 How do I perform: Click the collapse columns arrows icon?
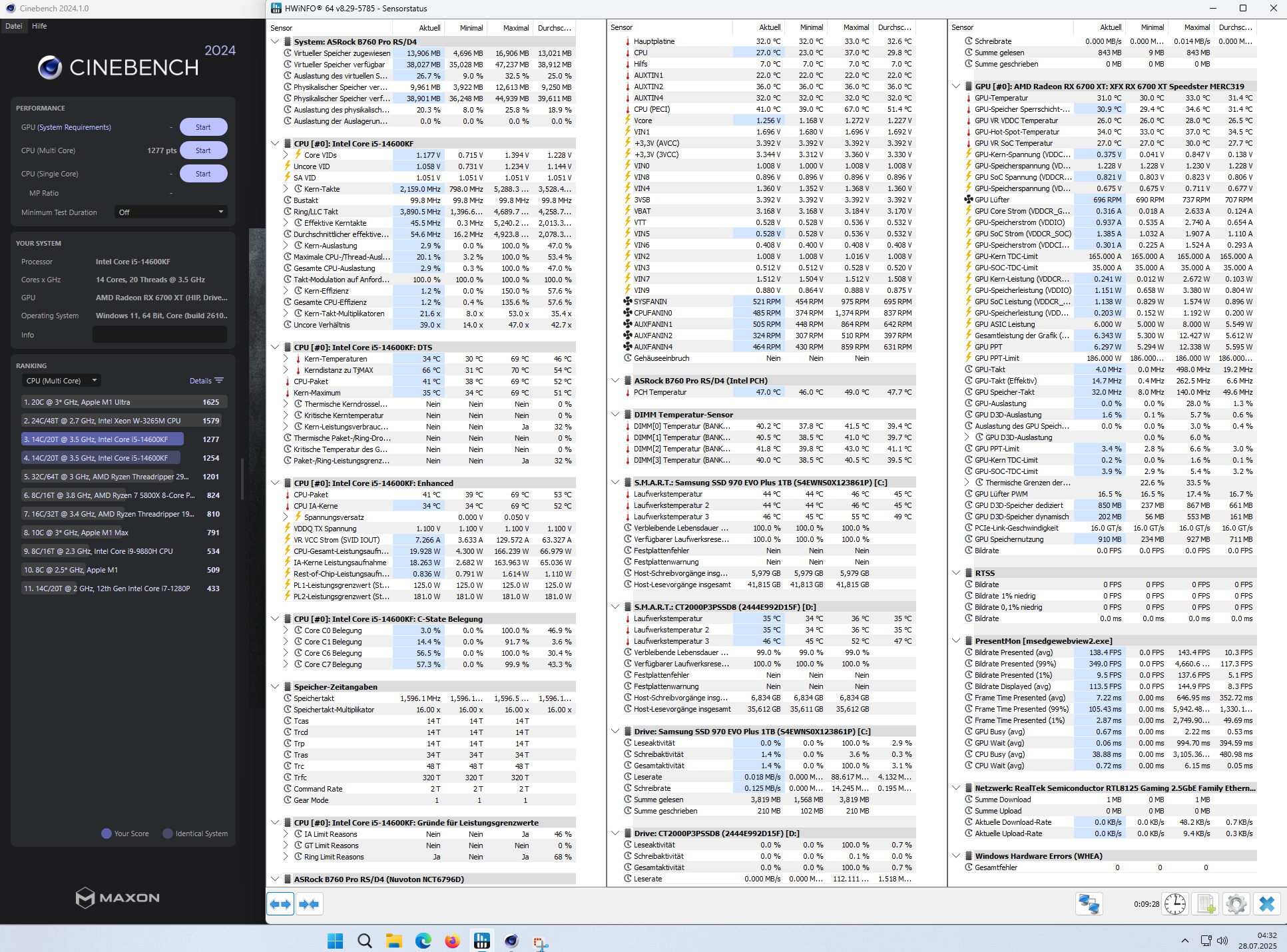(x=310, y=904)
